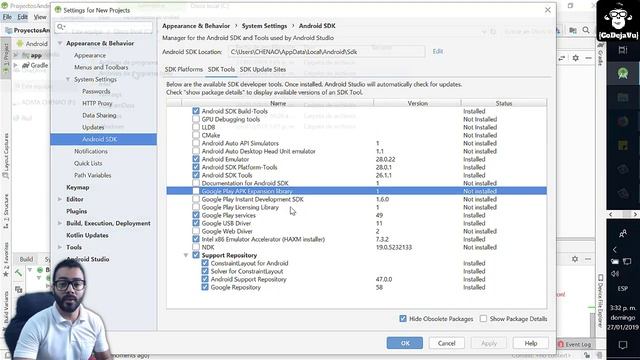Select the SDK Tools tab

pos(221,69)
